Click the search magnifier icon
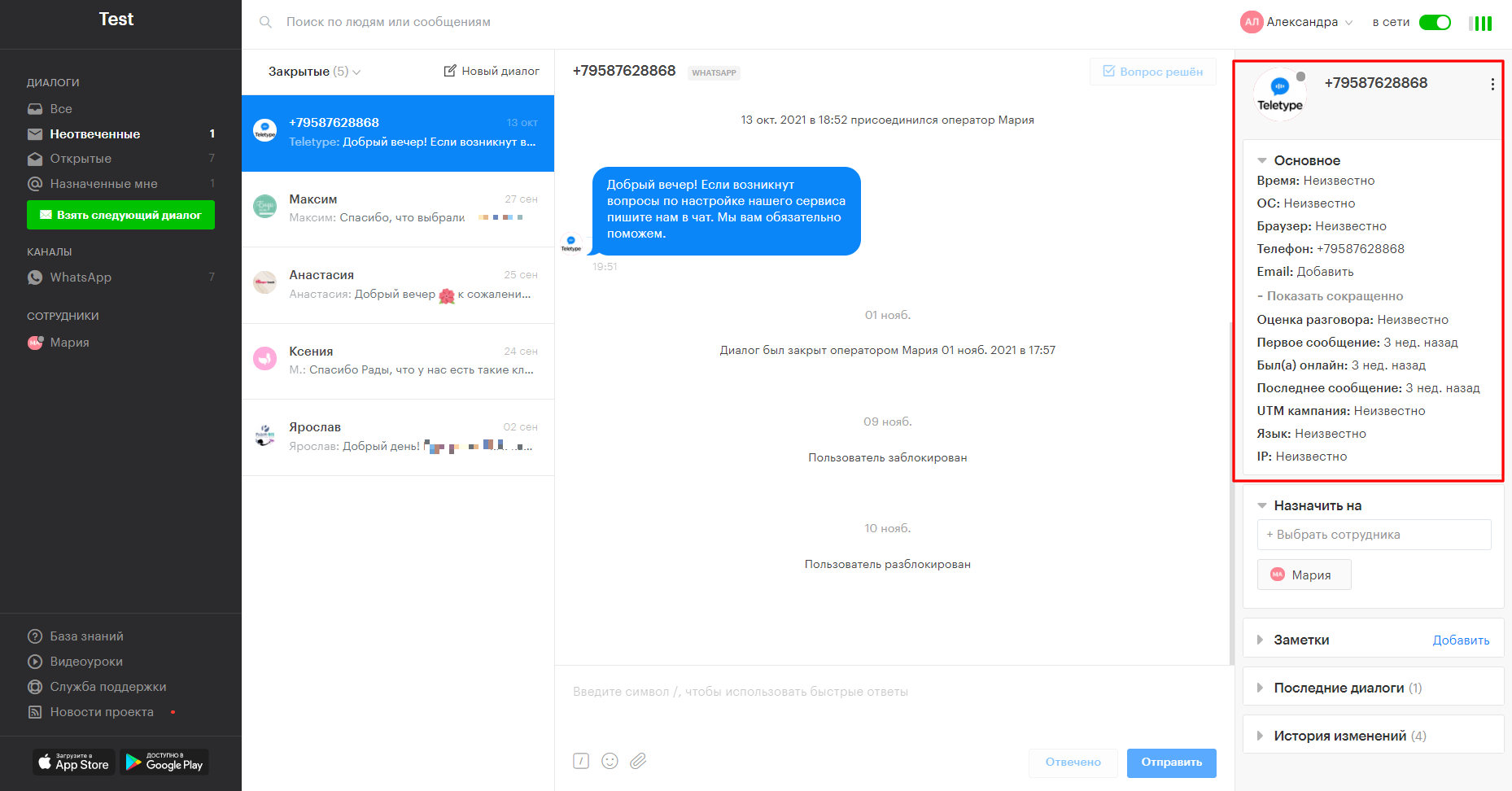The width and height of the screenshot is (1512, 791). click(x=265, y=22)
